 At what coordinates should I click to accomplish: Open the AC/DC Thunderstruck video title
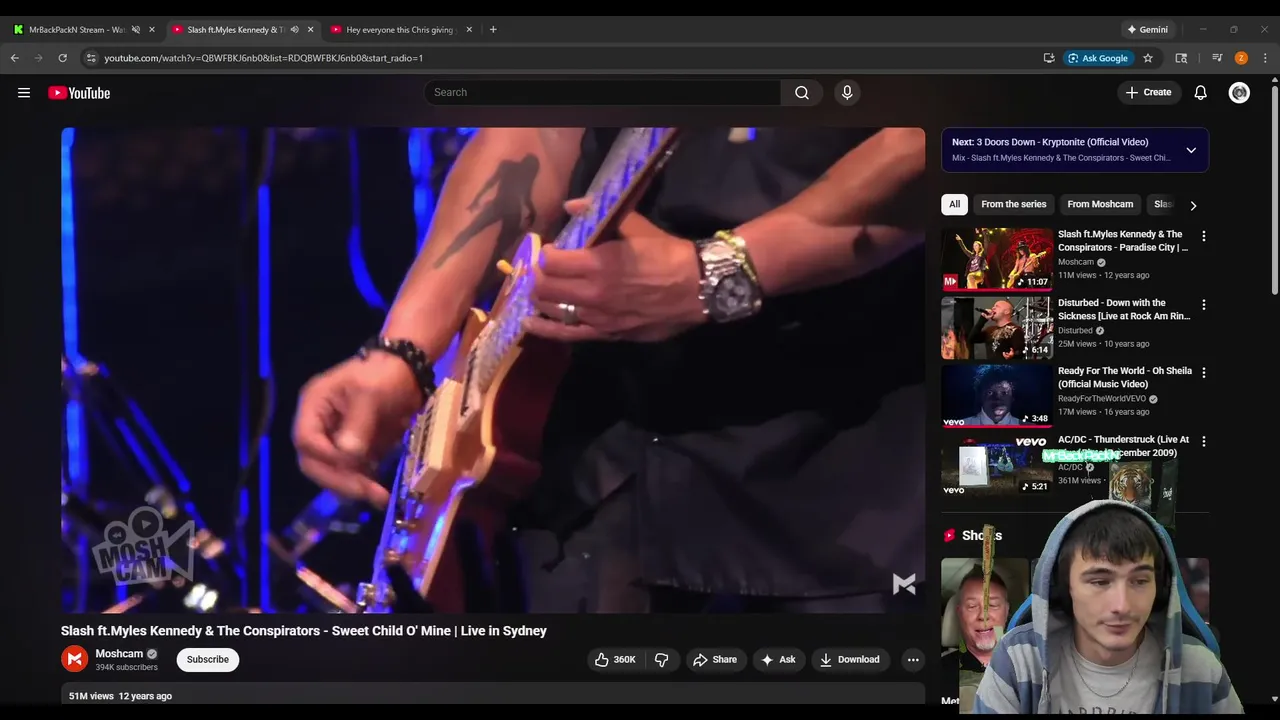pos(1123,446)
